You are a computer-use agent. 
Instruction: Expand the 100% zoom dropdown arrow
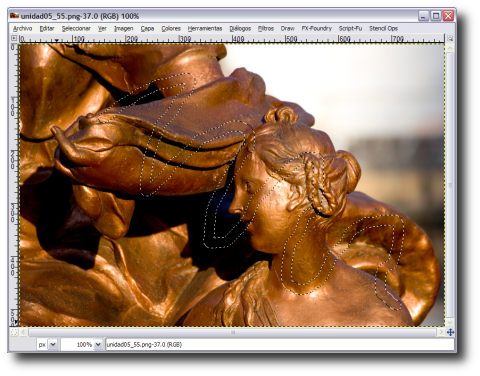tap(98, 344)
